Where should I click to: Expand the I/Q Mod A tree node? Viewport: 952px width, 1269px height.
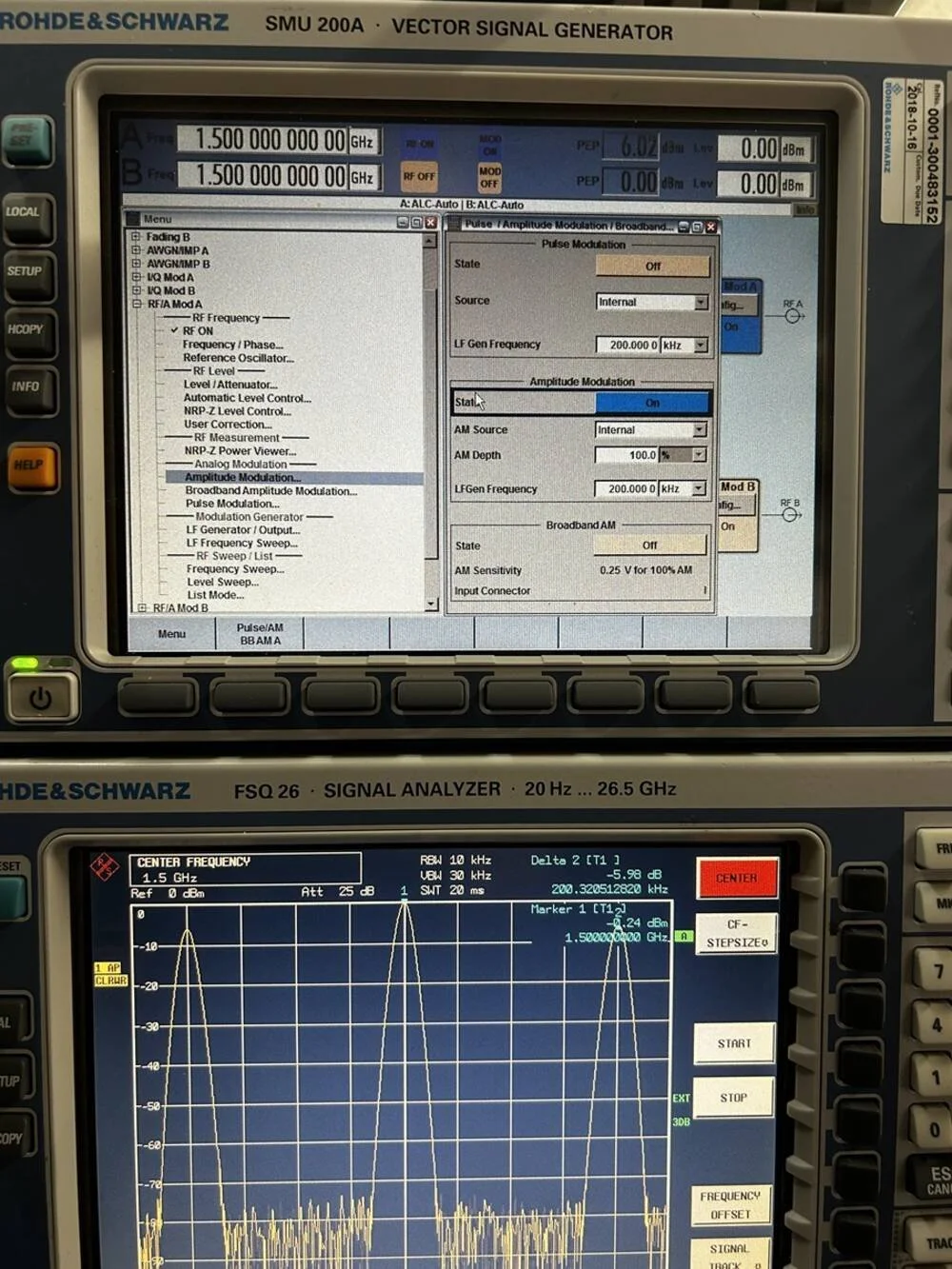pyautogui.click(x=136, y=277)
